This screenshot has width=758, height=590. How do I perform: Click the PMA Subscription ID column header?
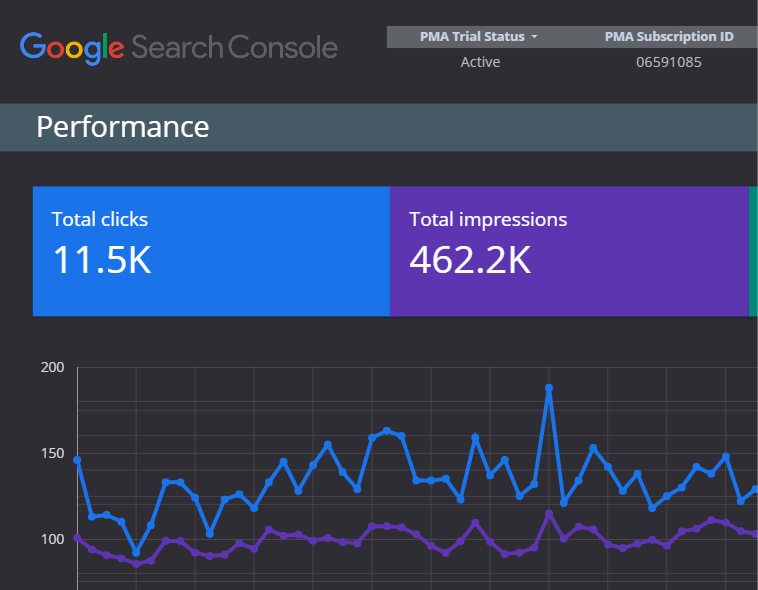click(x=669, y=37)
